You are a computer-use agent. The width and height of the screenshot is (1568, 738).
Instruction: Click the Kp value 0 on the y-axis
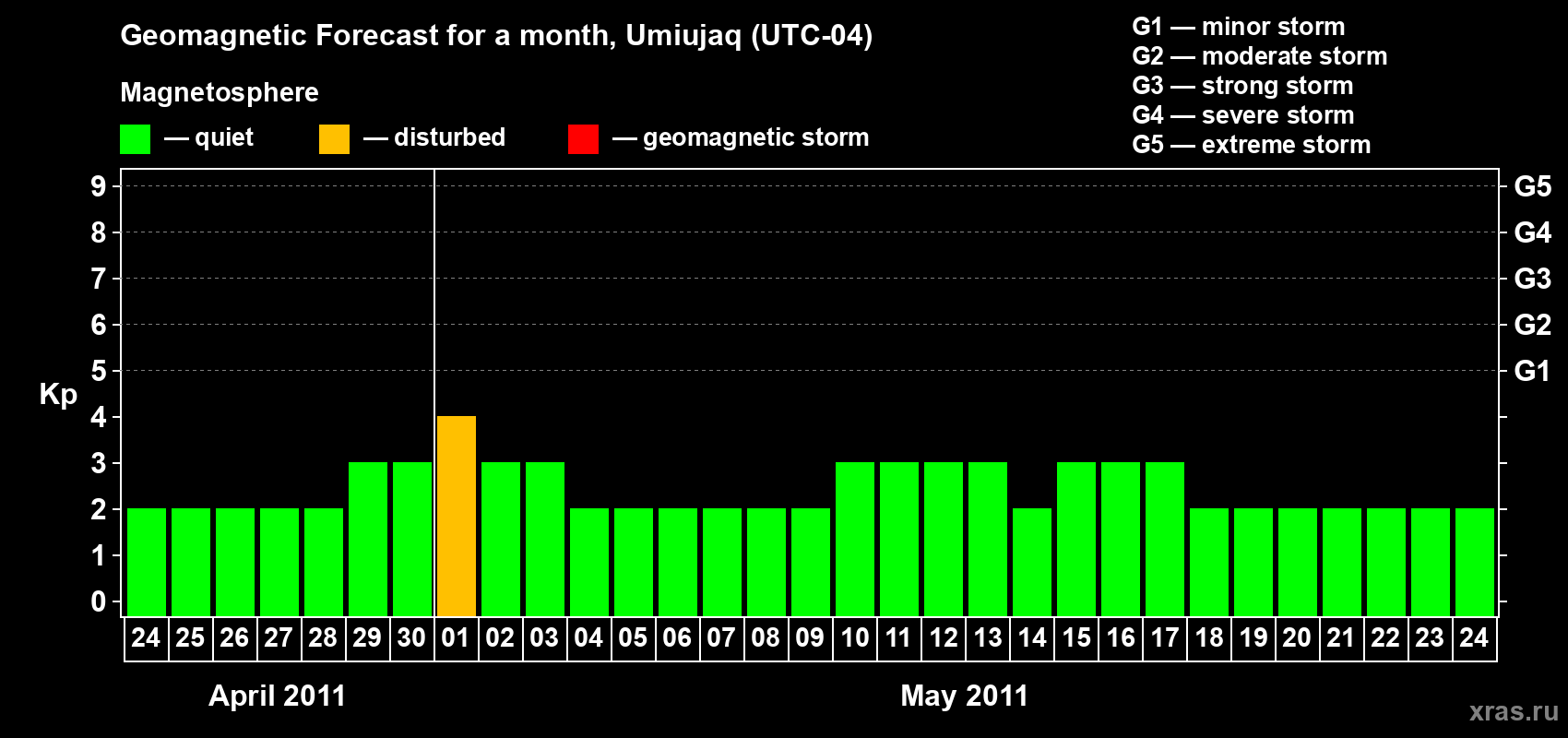tap(99, 601)
